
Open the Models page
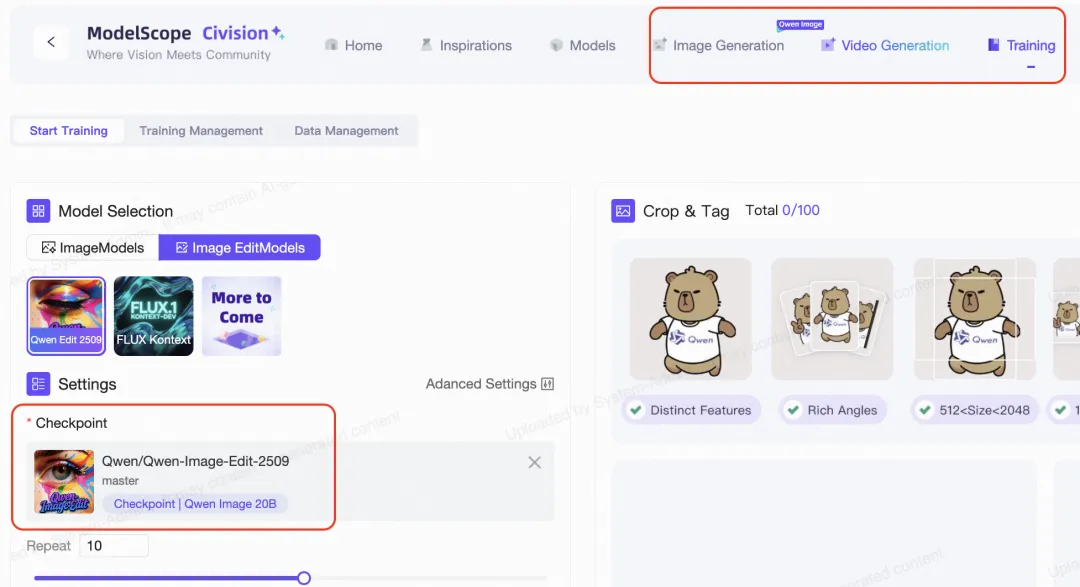(582, 45)
